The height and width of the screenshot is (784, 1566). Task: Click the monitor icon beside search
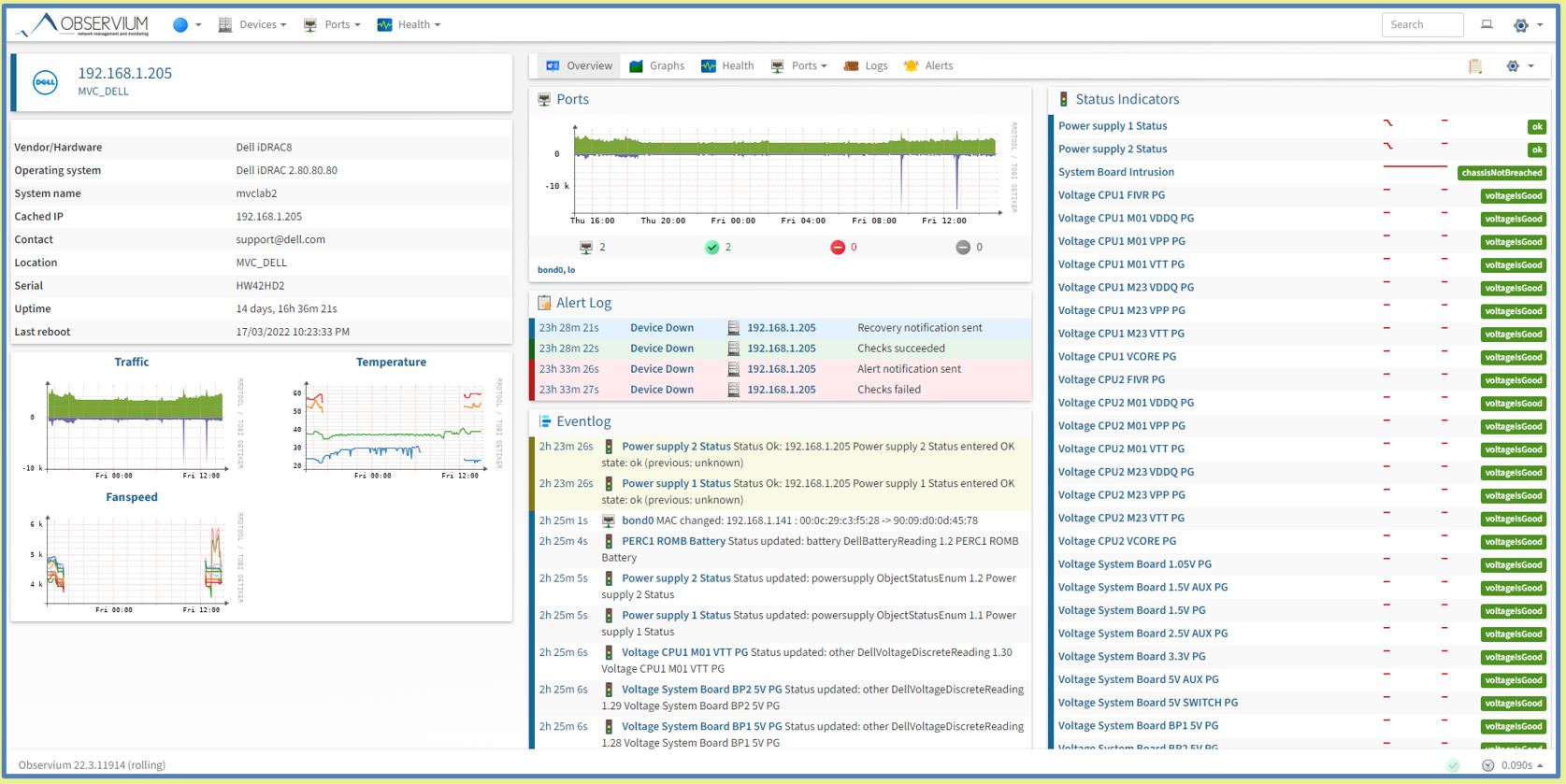pos(1487,25)
